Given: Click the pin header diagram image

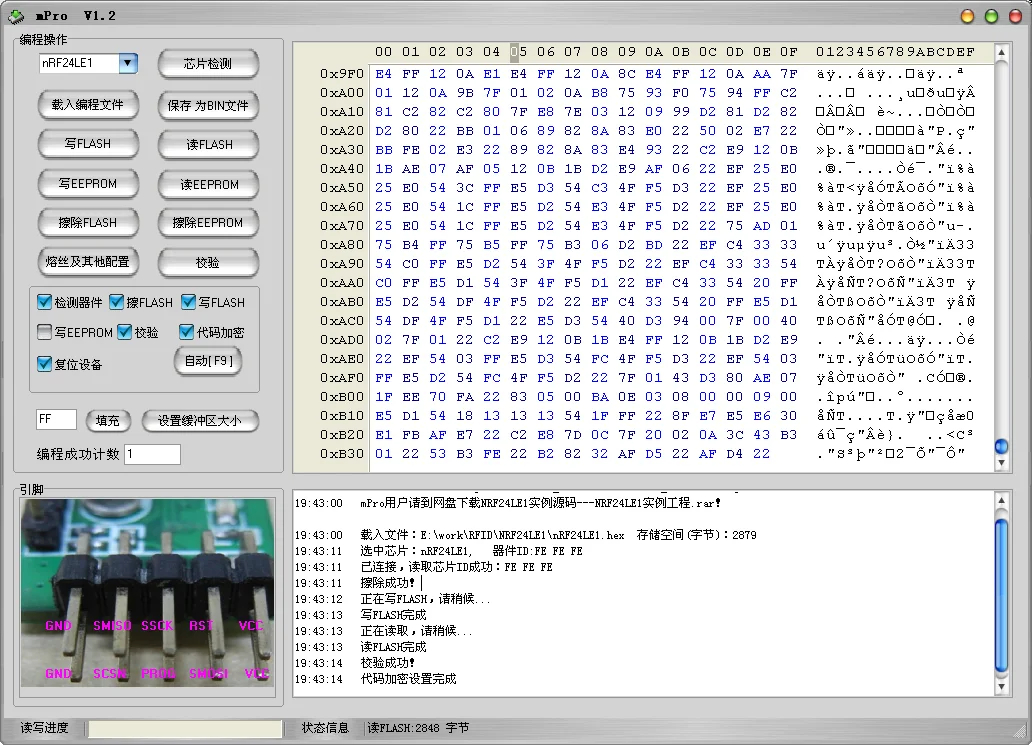Looking at the screenshot, I should (147, 591).
